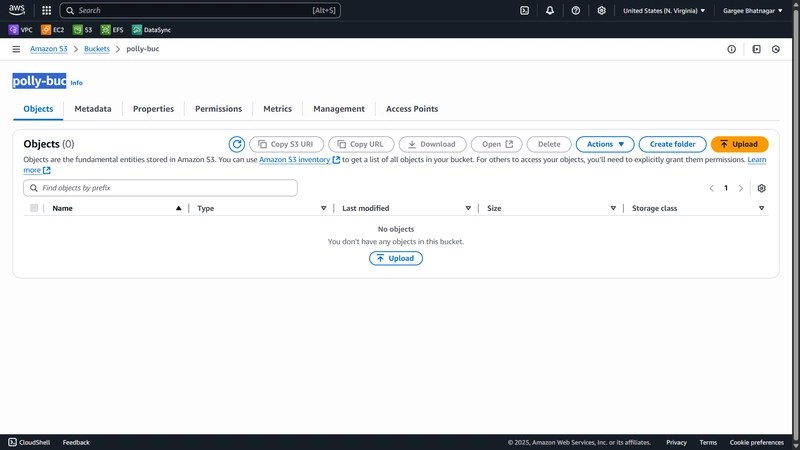
Task: Open the side panel layout icon
Action: pos(757,49)
